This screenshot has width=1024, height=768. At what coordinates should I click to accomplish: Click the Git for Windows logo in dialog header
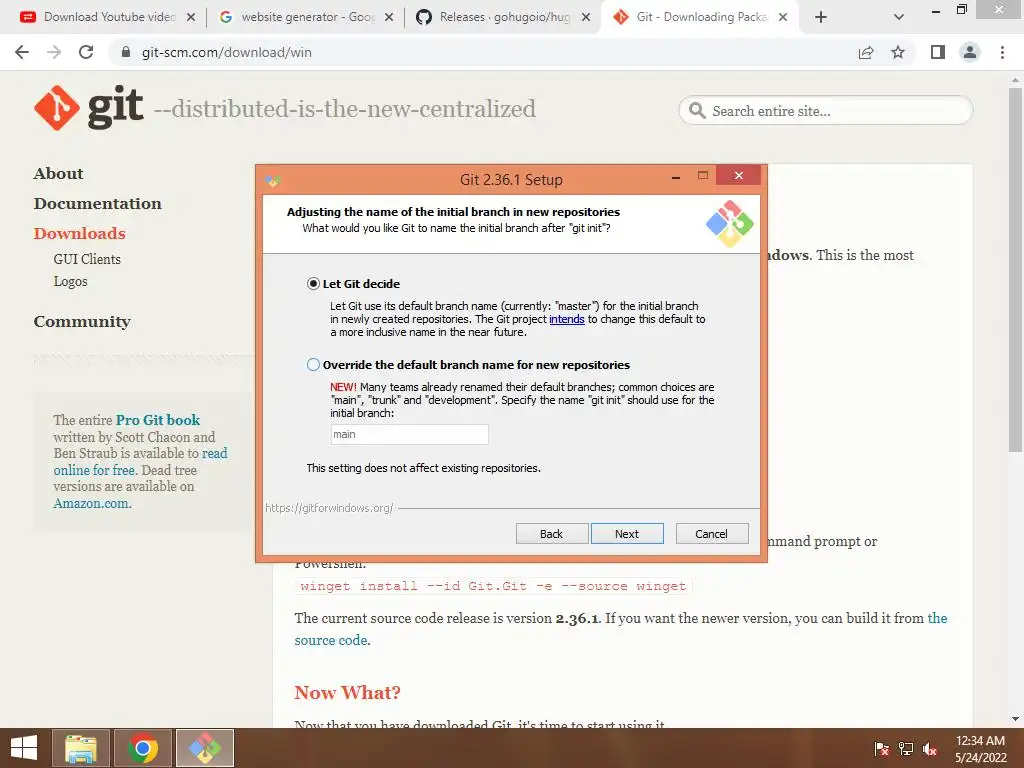click(x=729, y=223)
